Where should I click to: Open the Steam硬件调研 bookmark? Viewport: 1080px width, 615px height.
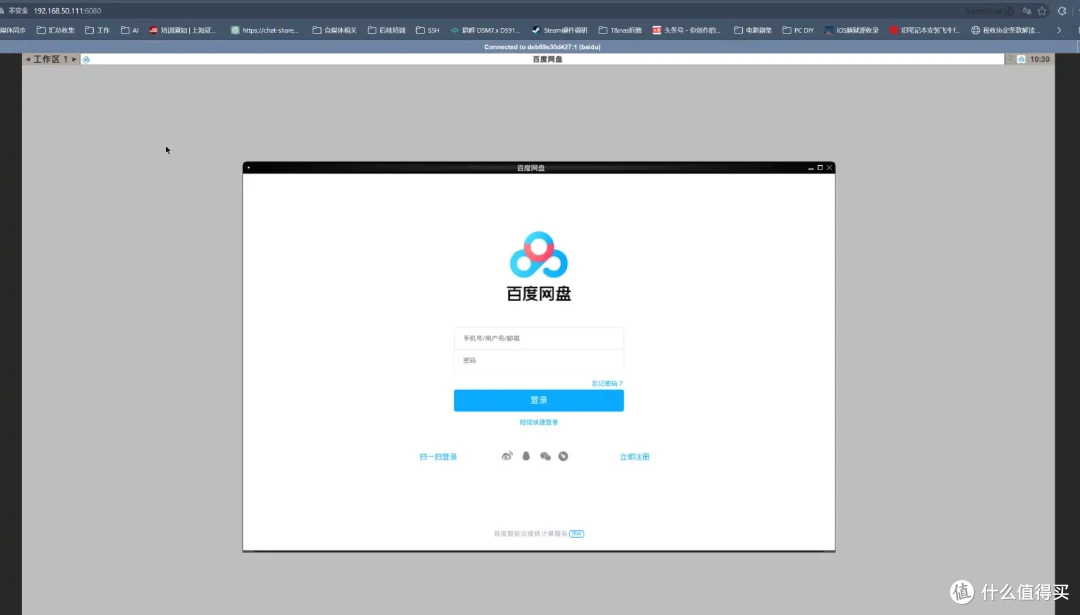[559, 30]
